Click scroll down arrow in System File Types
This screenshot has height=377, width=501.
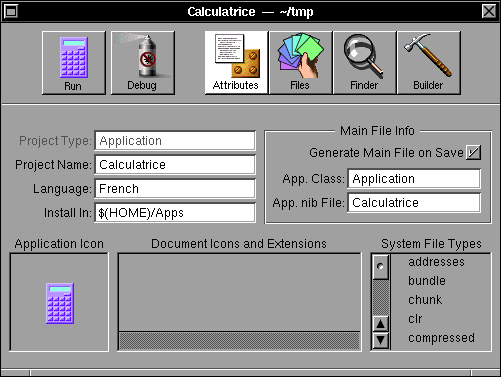(x=380, y=340)
